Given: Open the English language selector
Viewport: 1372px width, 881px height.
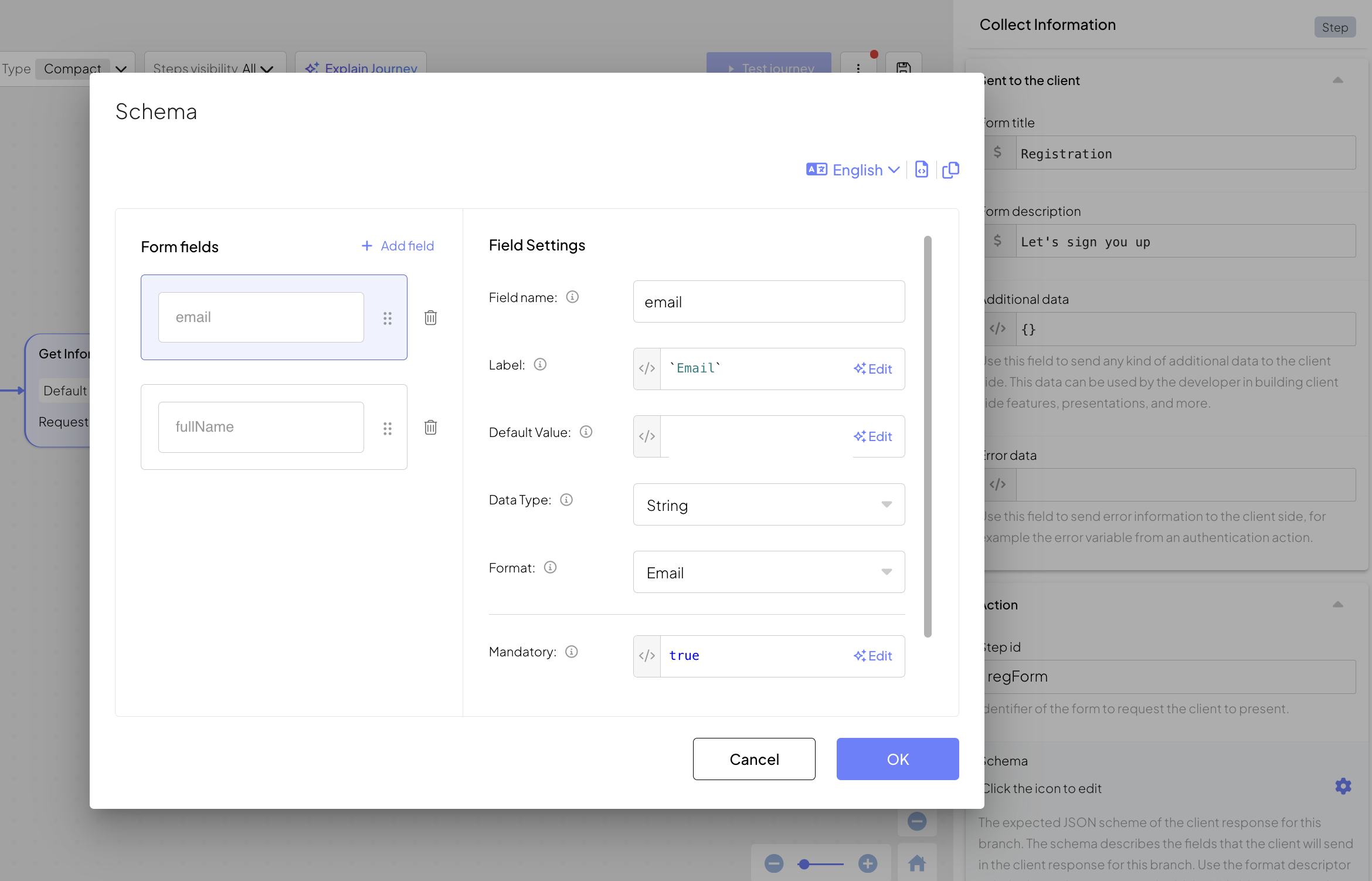Looking at the screenshot, I should (853, 170).
